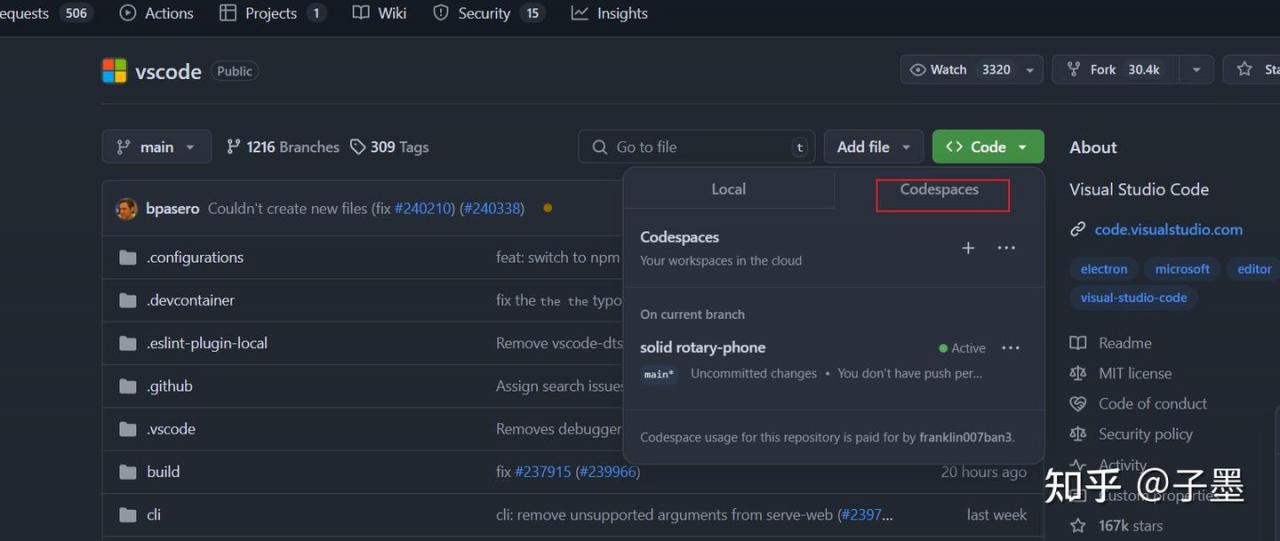Click folder icon beside .configurations
This screenshot has width=1280, height=541.
[x=127, y=258]
